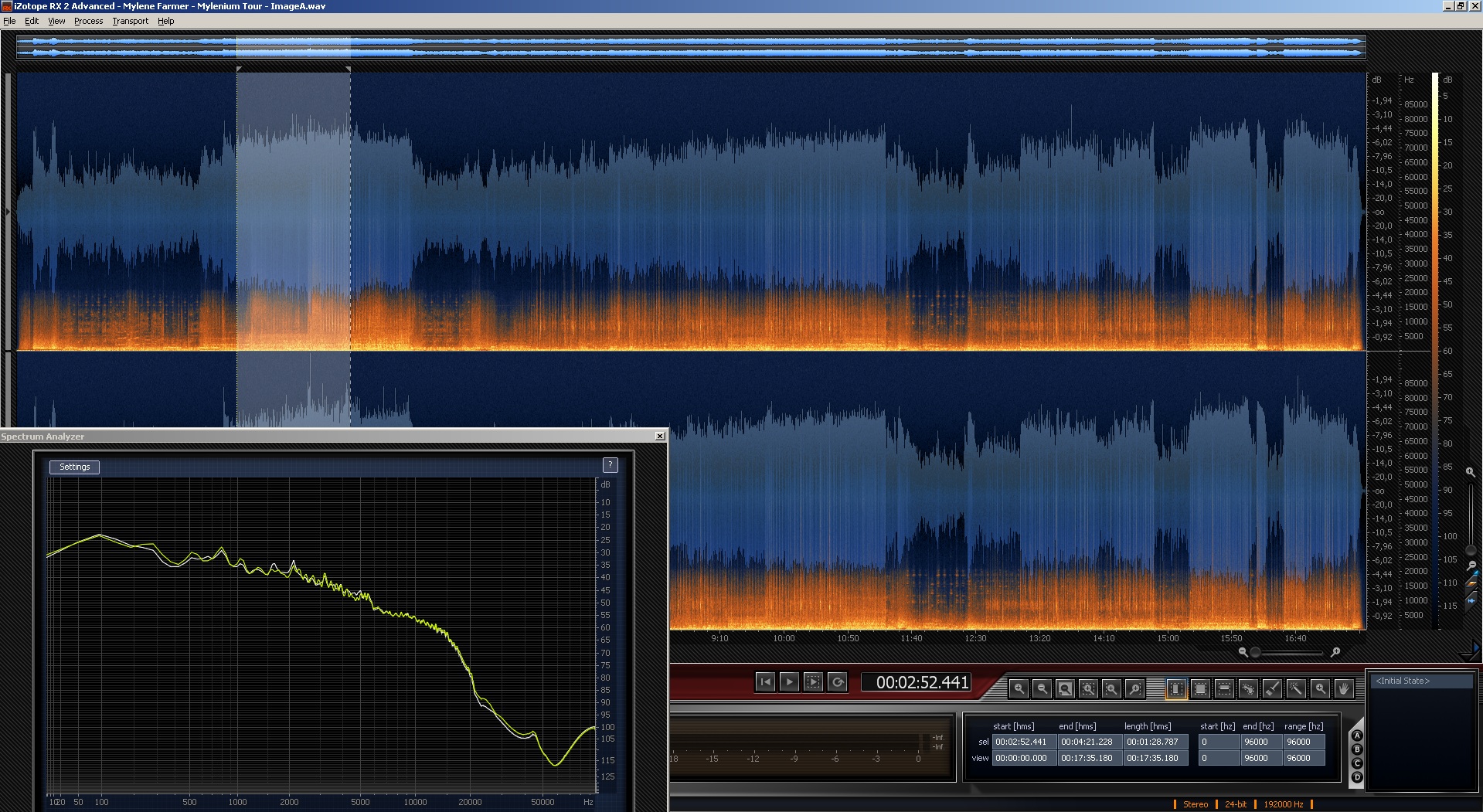Click the 24-bit status bar entry
Image resolution: width=1483 pixels, height=812 pixels.
pos(1236,804)
